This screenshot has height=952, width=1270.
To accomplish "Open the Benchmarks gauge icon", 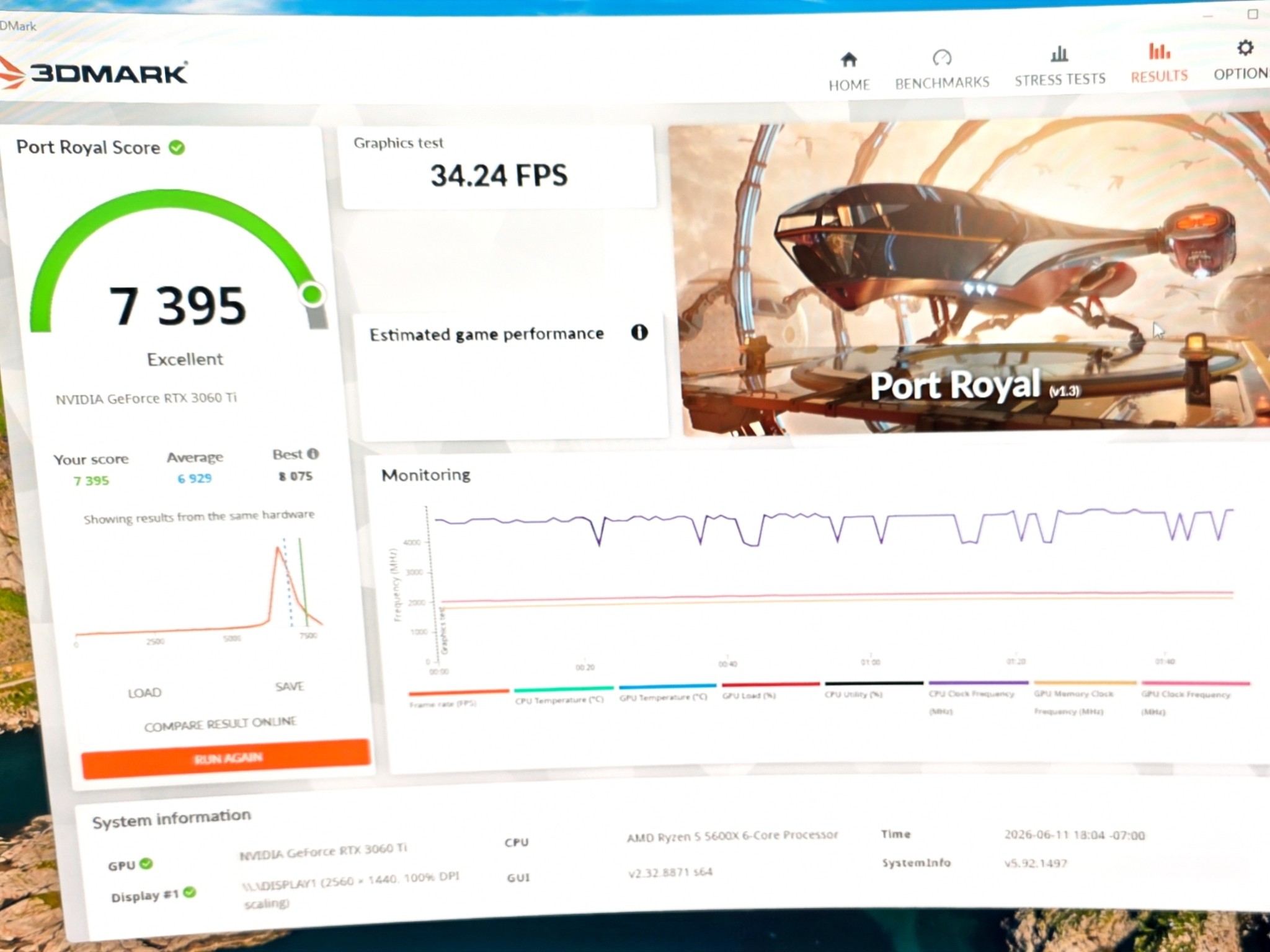I will [x=942, y=58].
